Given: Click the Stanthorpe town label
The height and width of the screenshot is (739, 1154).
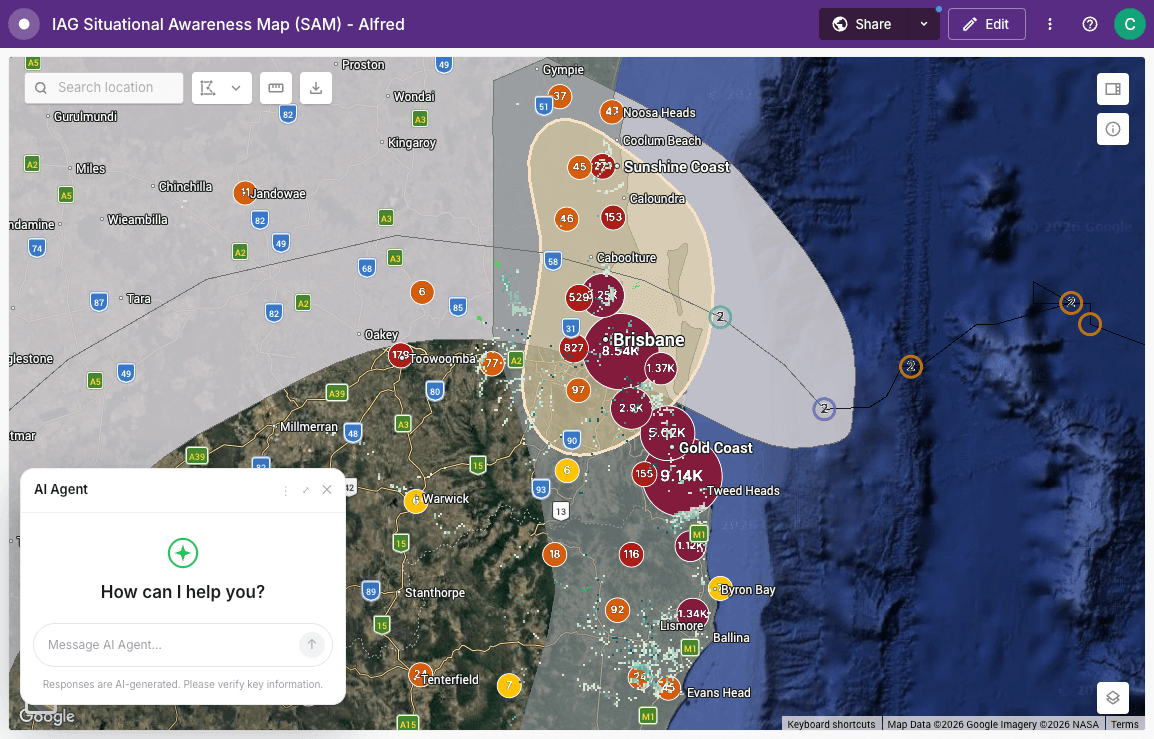Looking at the screenshot, I should (x=435, y=593).
